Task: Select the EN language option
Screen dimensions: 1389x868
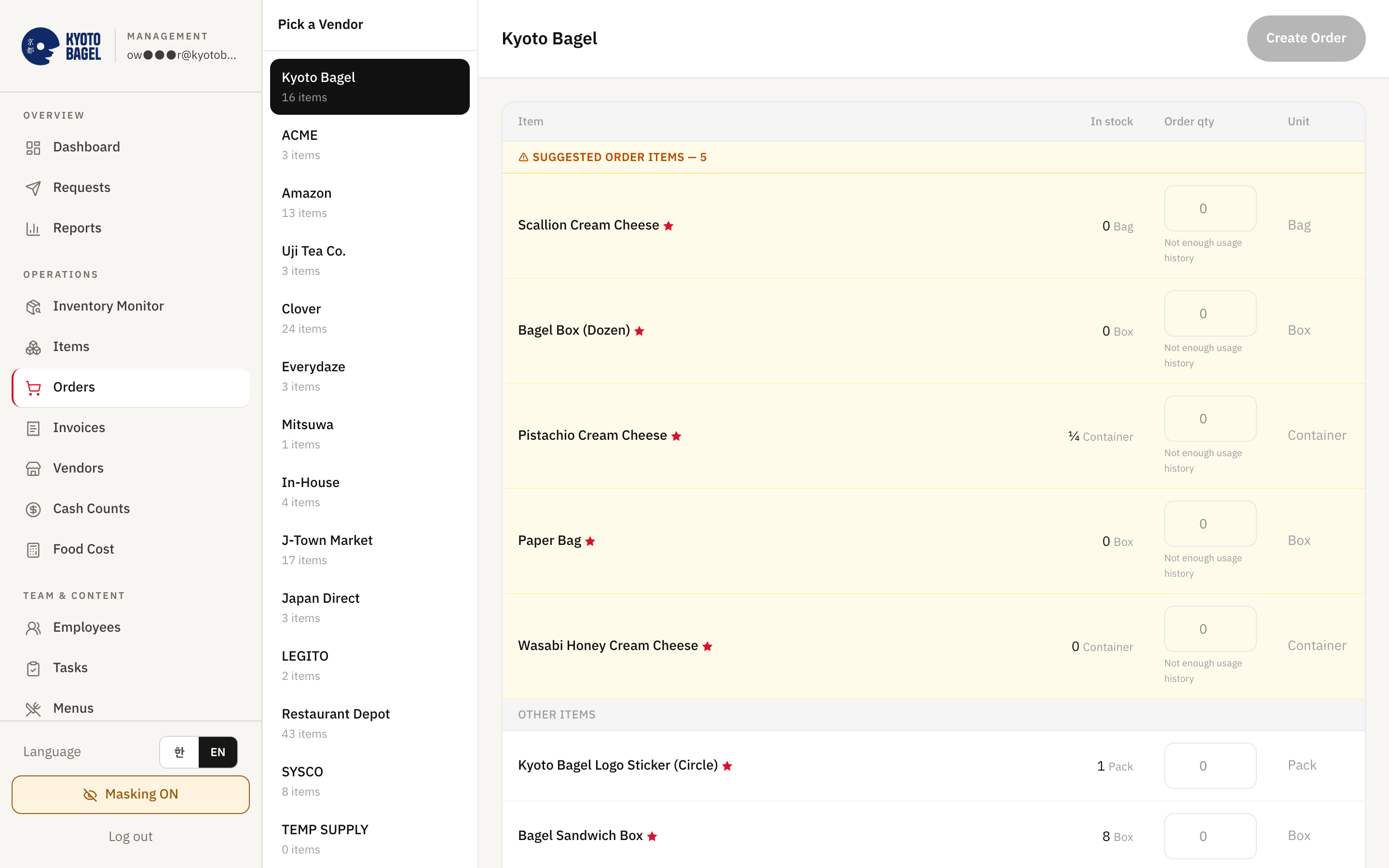Action: point(218,752)
